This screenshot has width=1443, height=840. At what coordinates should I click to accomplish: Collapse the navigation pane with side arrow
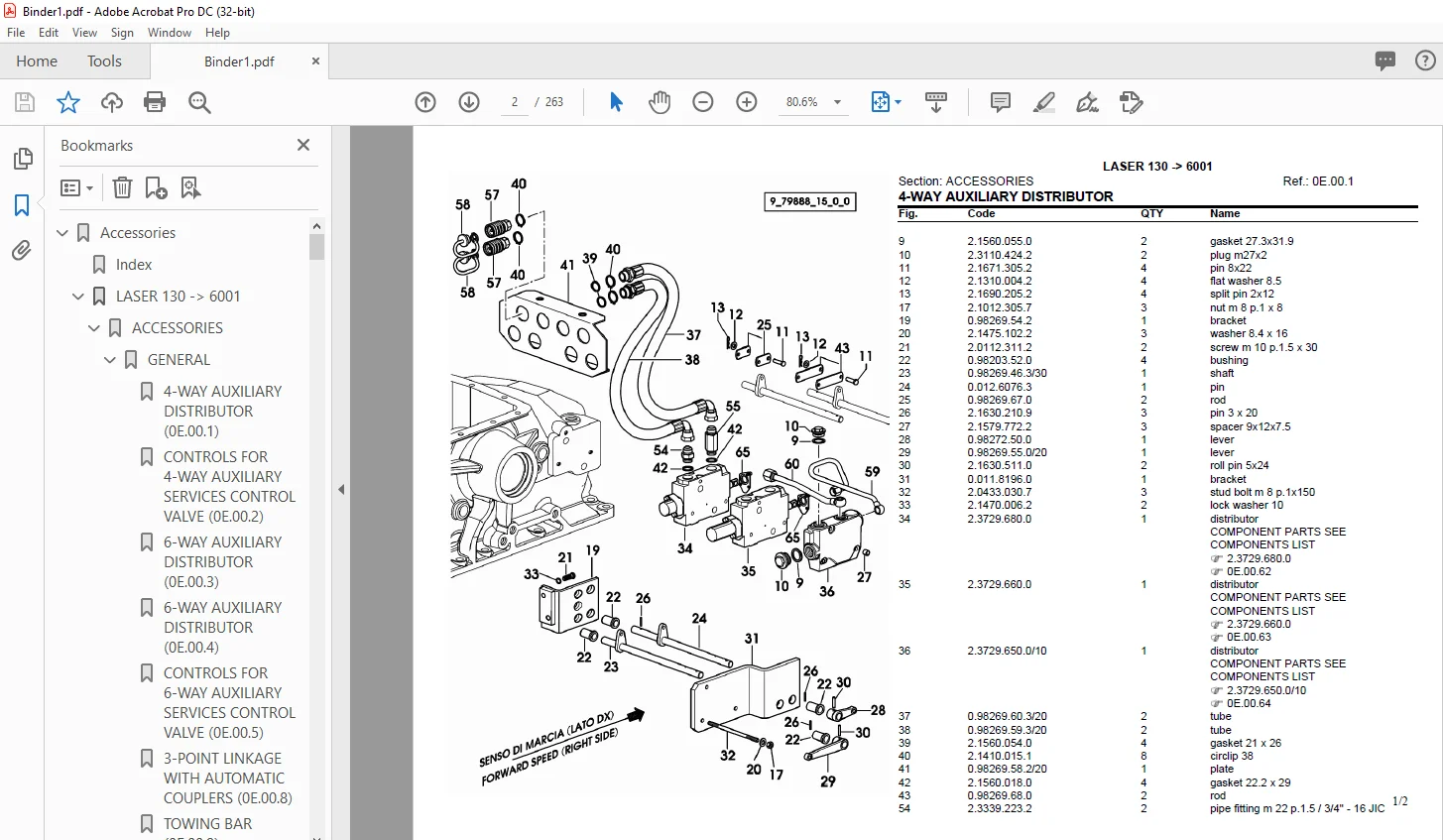coord(341,489)
